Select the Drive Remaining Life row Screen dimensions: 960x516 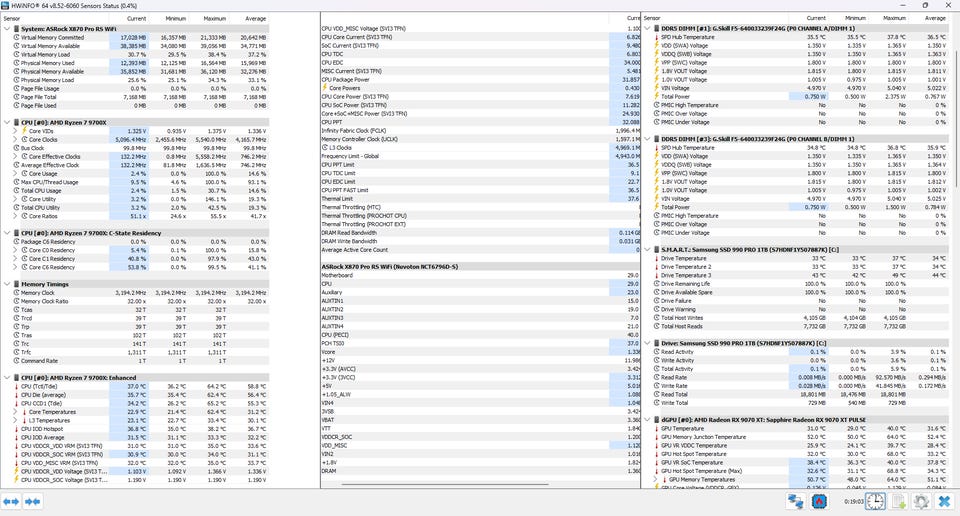(799, 284)
